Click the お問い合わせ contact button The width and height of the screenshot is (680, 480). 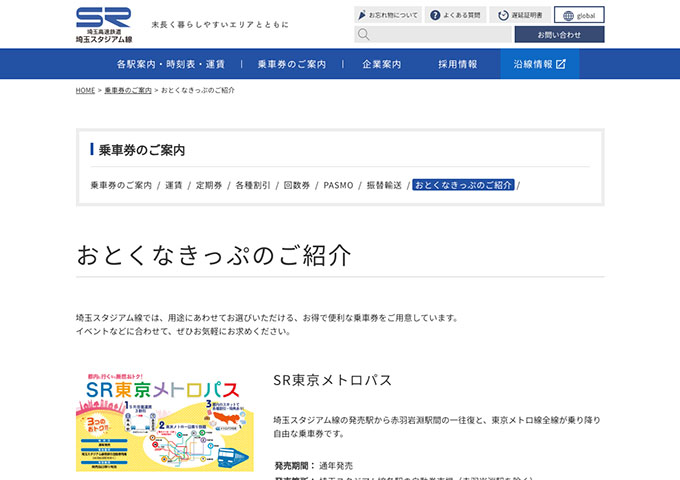[559, 34]
